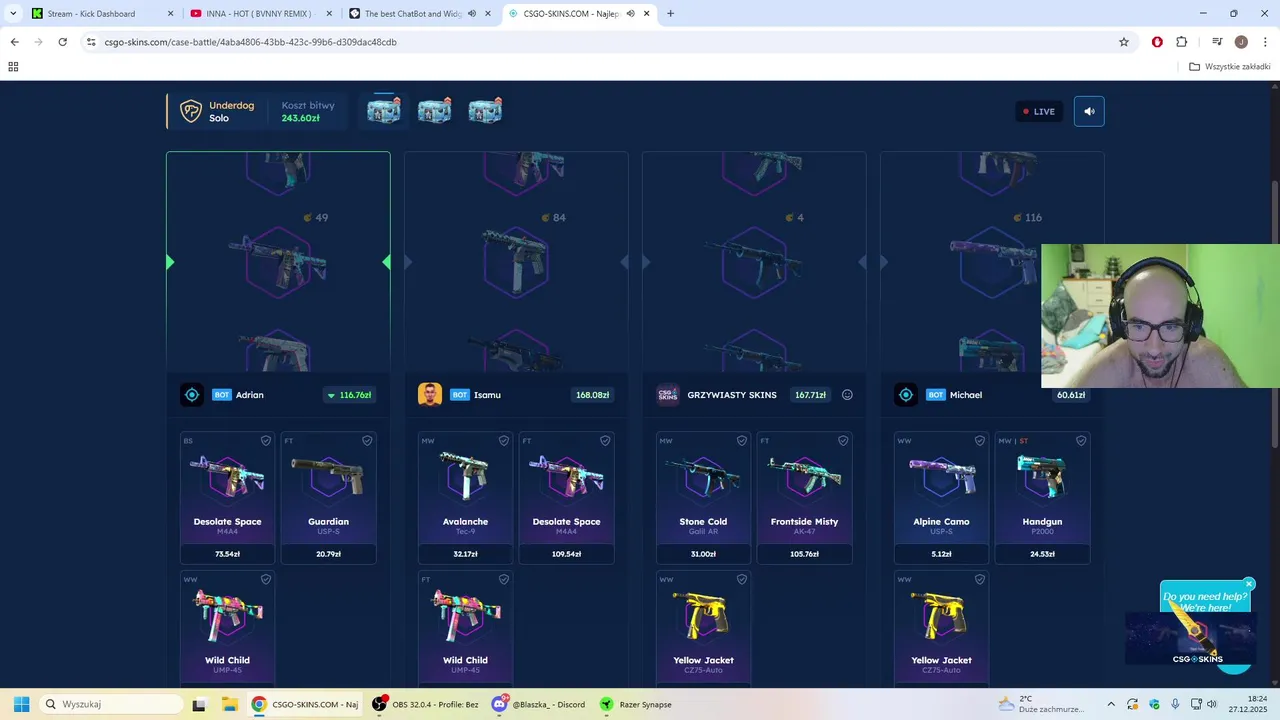The width and height of the screenshot is (1280, 720).
Task: Open the Guardian USP-S skin card
Action: (329, 498)
